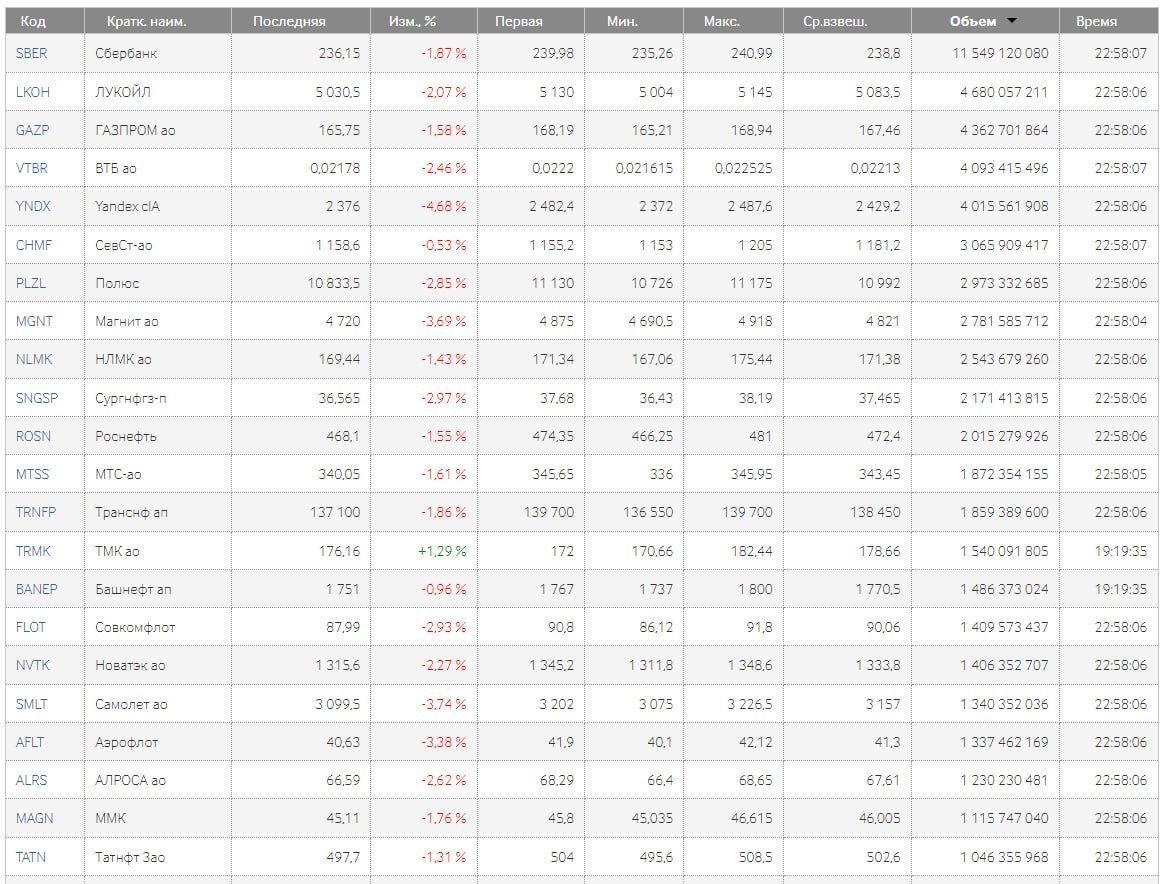This screenshot has height=884, width=1165.
Task: Click the Время column header
Action: (1096, 21)
